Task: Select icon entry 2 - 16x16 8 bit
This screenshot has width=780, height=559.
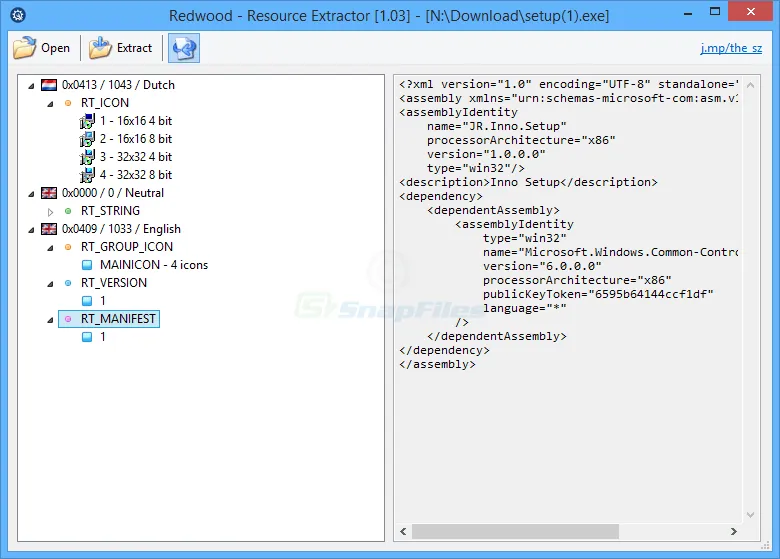Action: click(x=136, y=139)
